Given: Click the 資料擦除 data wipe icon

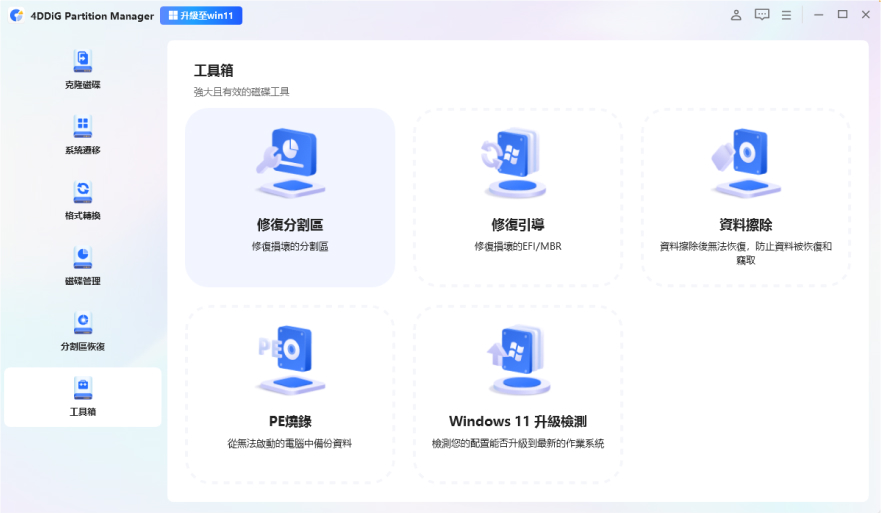Looking at the screenshot, I should pos(745,163).
